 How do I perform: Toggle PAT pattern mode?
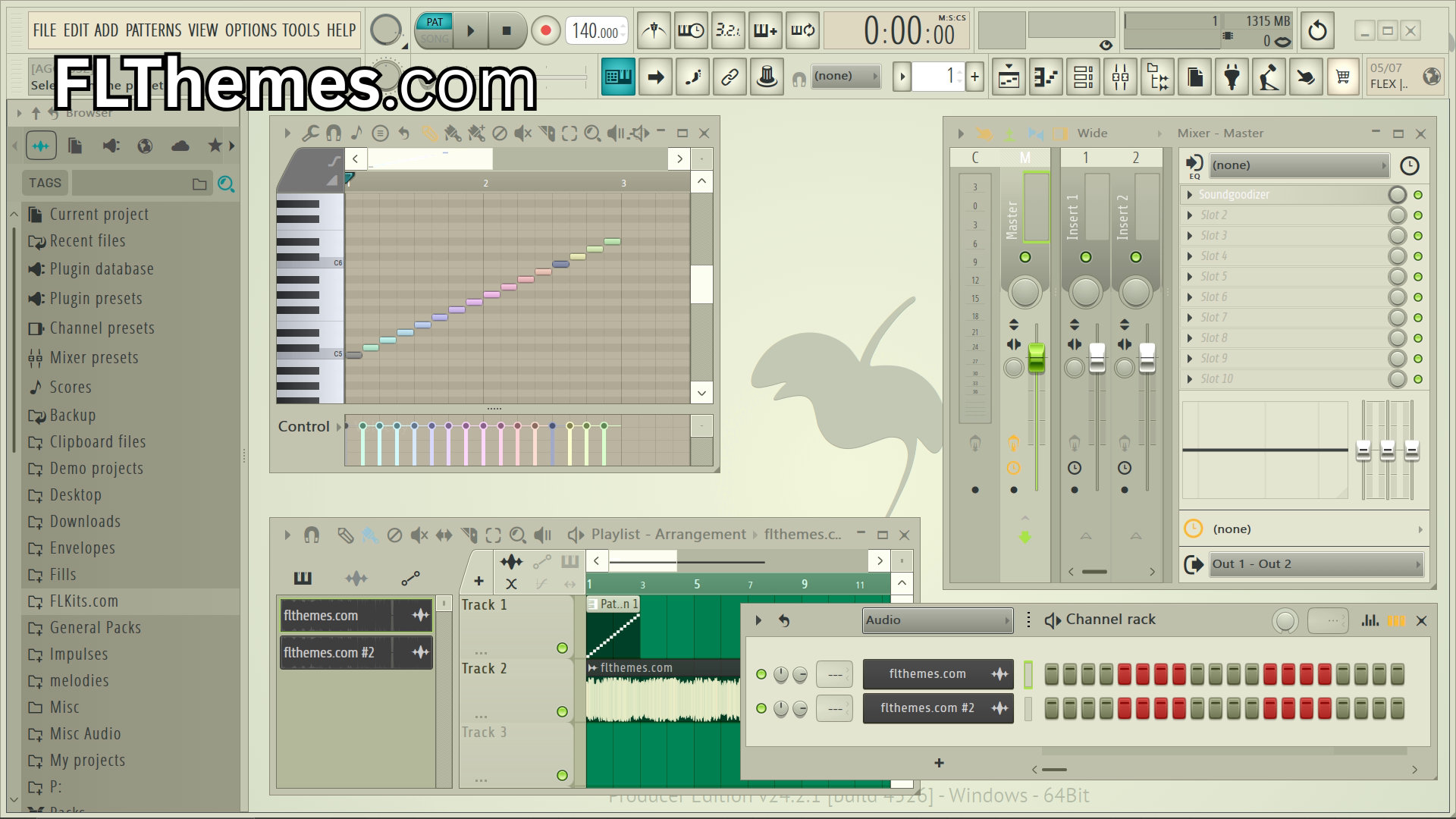point(435,22)
